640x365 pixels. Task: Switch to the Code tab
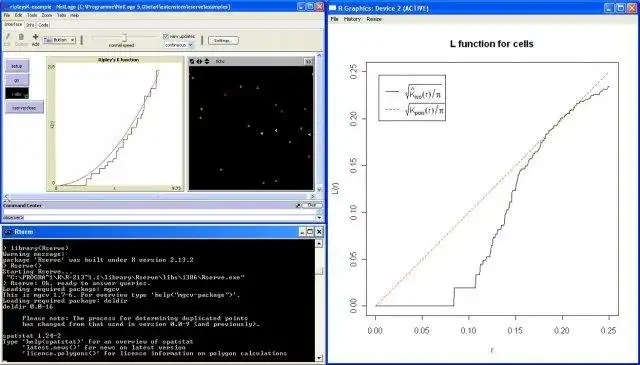[x=44, y=25]
